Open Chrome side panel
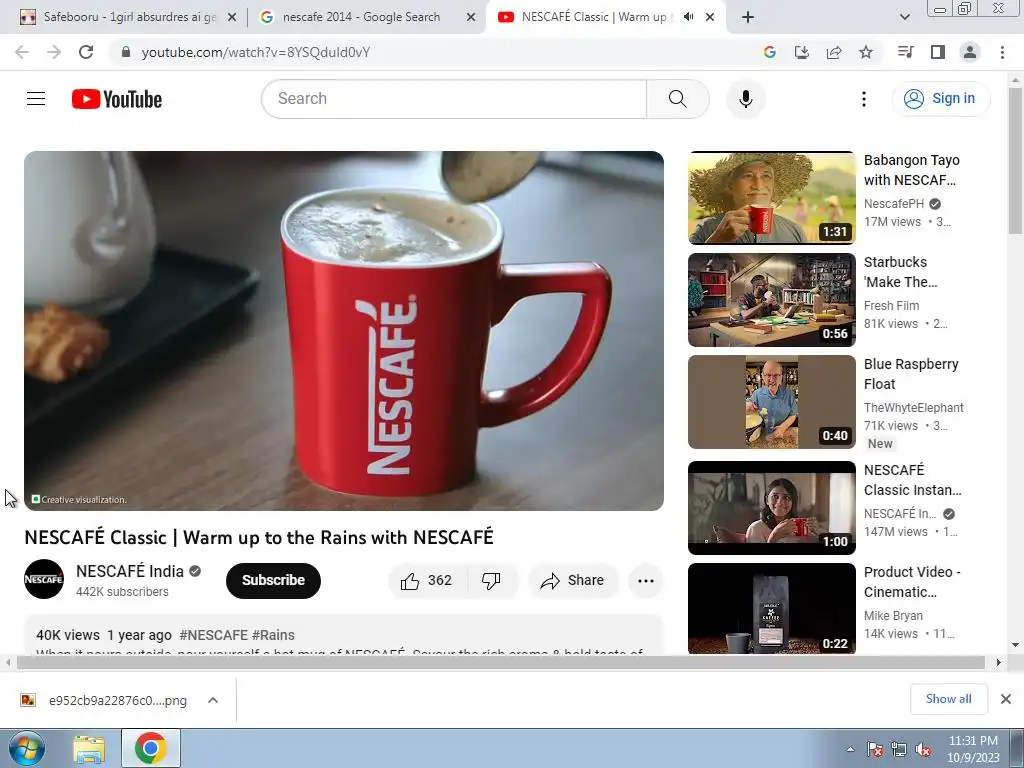Screen dimensions: 1024x768 [938, 52]
